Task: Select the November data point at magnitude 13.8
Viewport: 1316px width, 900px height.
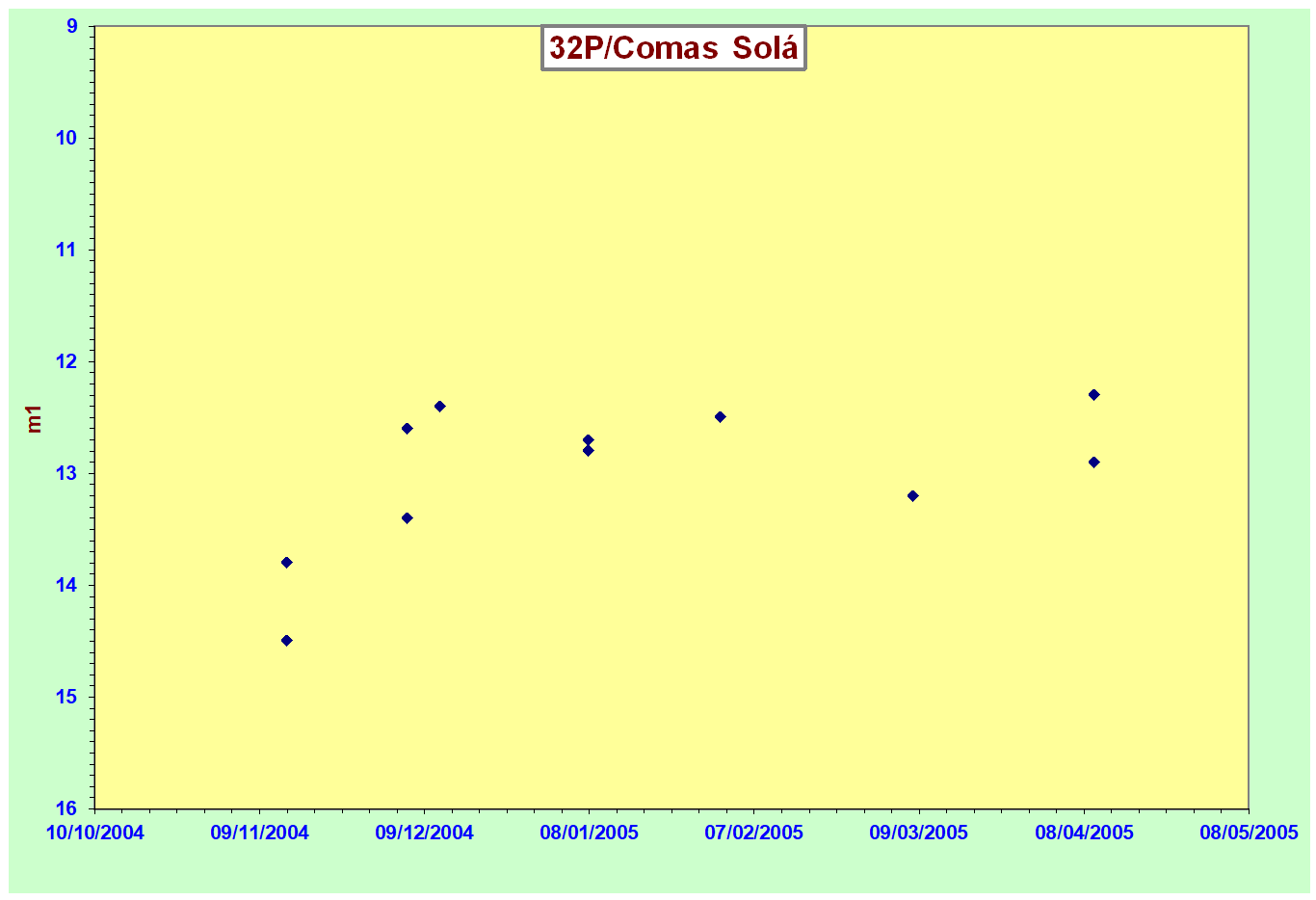Action: [x=286, y=563]
